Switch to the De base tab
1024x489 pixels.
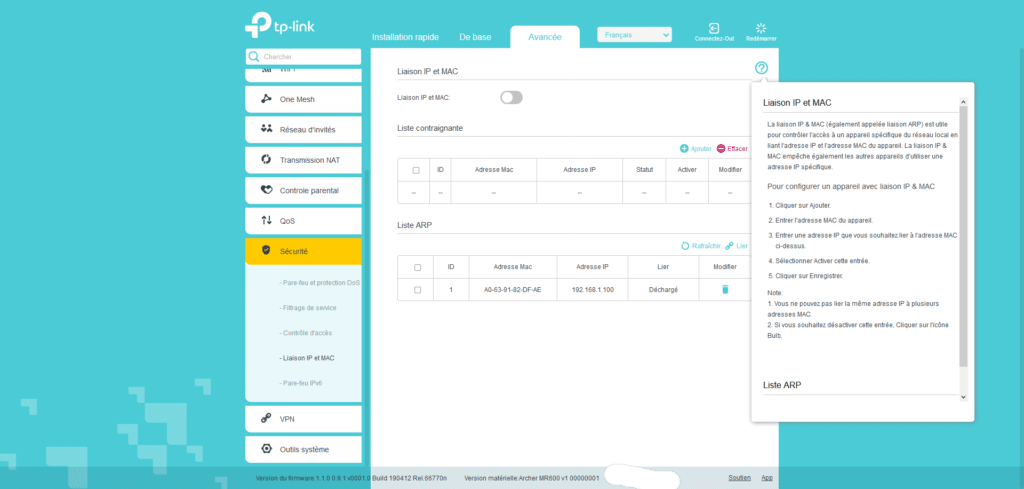475,37
